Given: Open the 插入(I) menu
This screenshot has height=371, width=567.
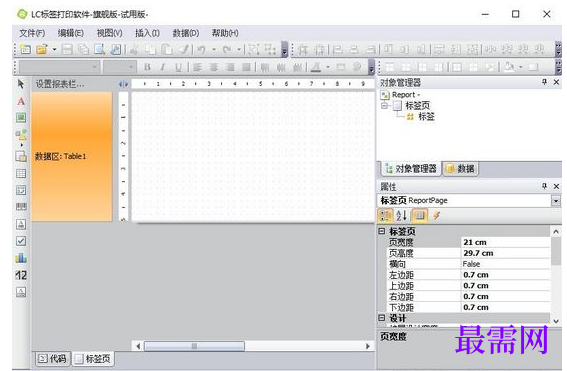Looking at the screenshot, I should [x=147, y=33].
